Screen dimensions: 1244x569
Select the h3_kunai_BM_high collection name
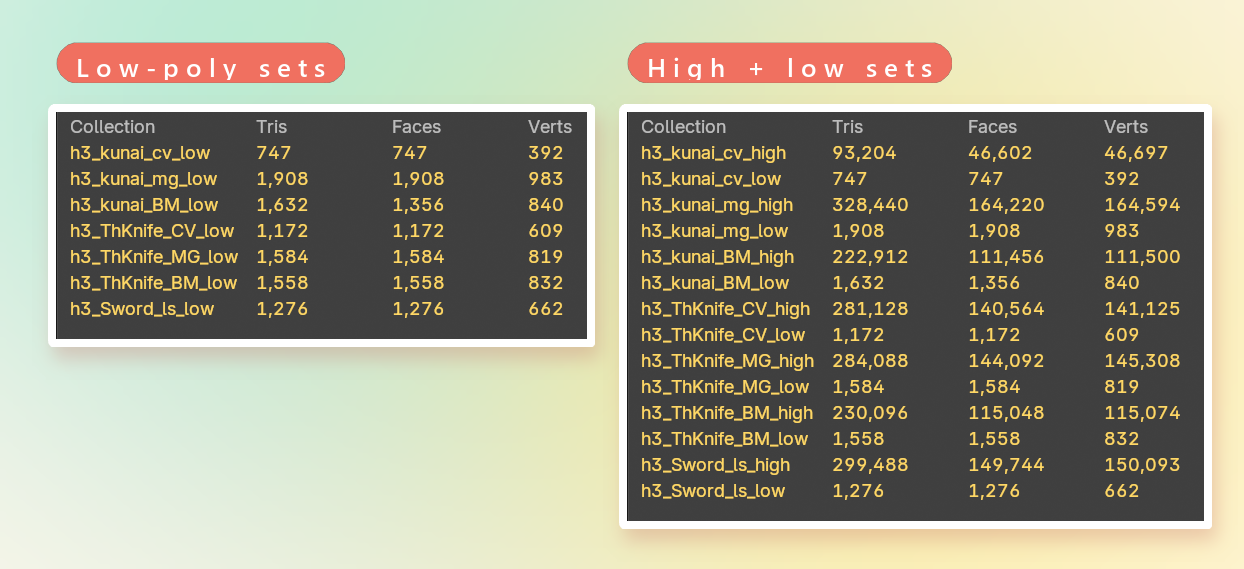click(718, 257)
